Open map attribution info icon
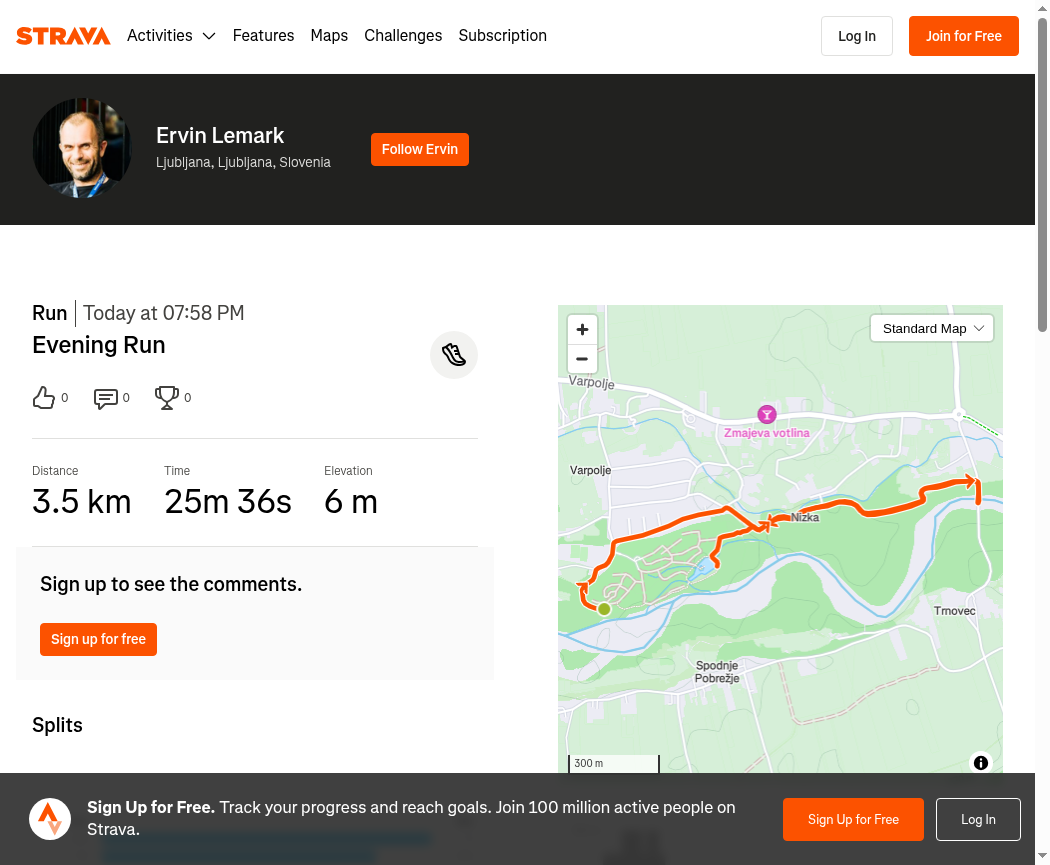Viewport: 1050px width, 865px height. [980, 763]
